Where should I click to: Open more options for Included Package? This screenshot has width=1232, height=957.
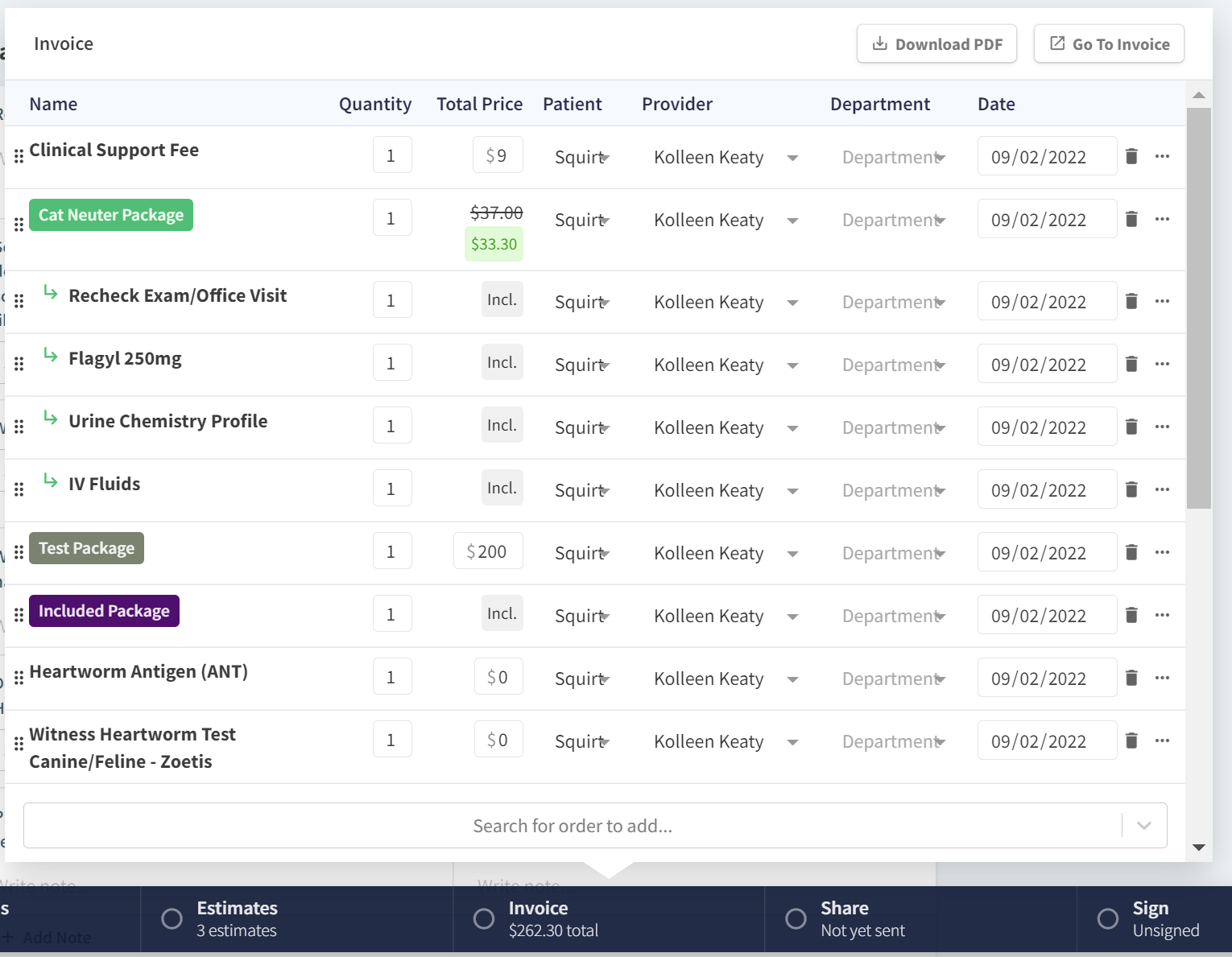(x=1162, y=615)
